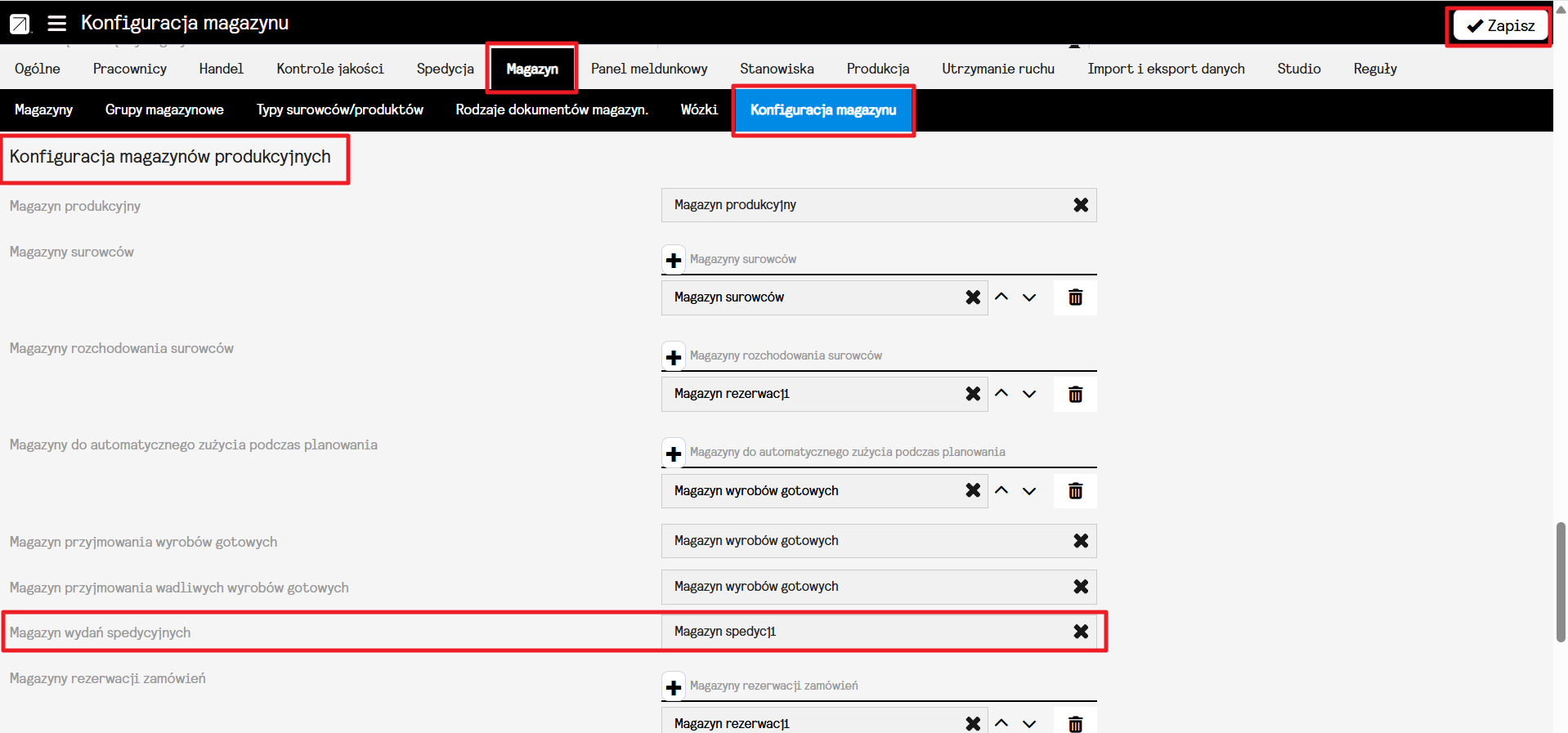Add Magazyny rozchodowania surowców entry

674,356
